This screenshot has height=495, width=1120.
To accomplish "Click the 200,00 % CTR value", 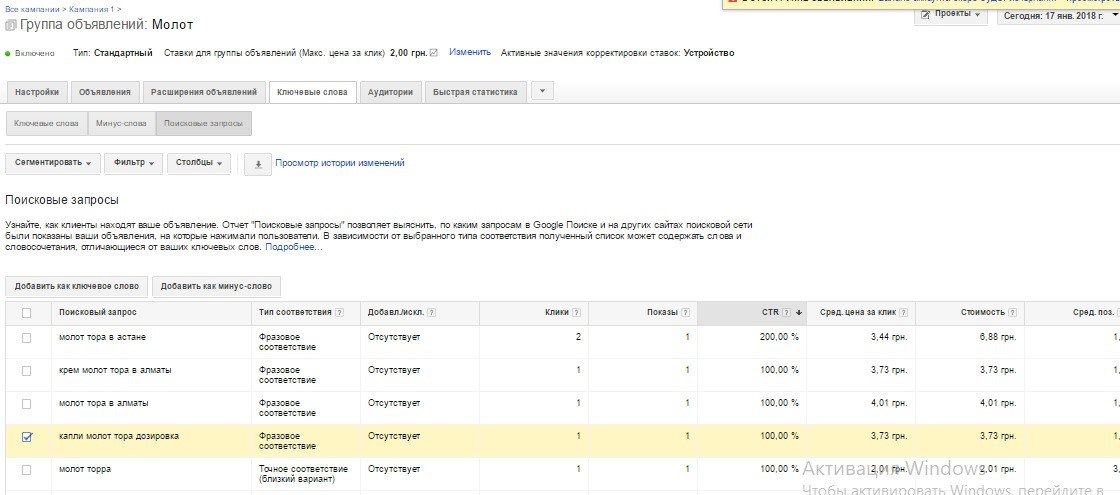I will click(x=780, y=337).
